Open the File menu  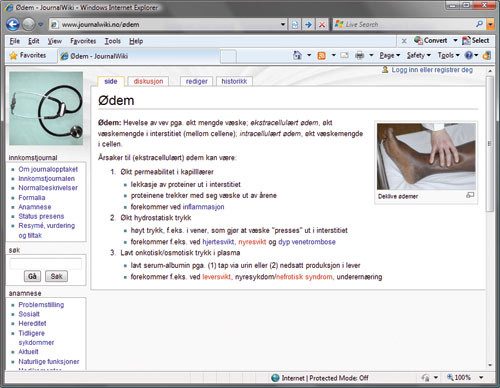14,41
